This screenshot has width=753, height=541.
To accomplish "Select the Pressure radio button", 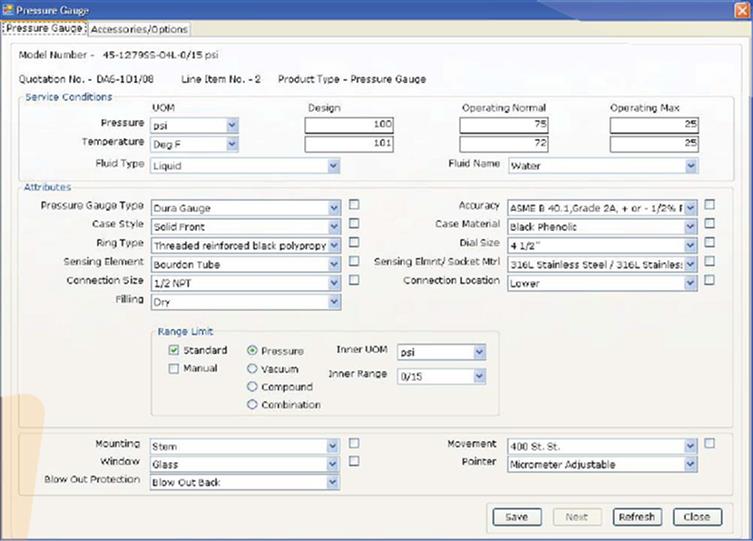I will 252,351.
